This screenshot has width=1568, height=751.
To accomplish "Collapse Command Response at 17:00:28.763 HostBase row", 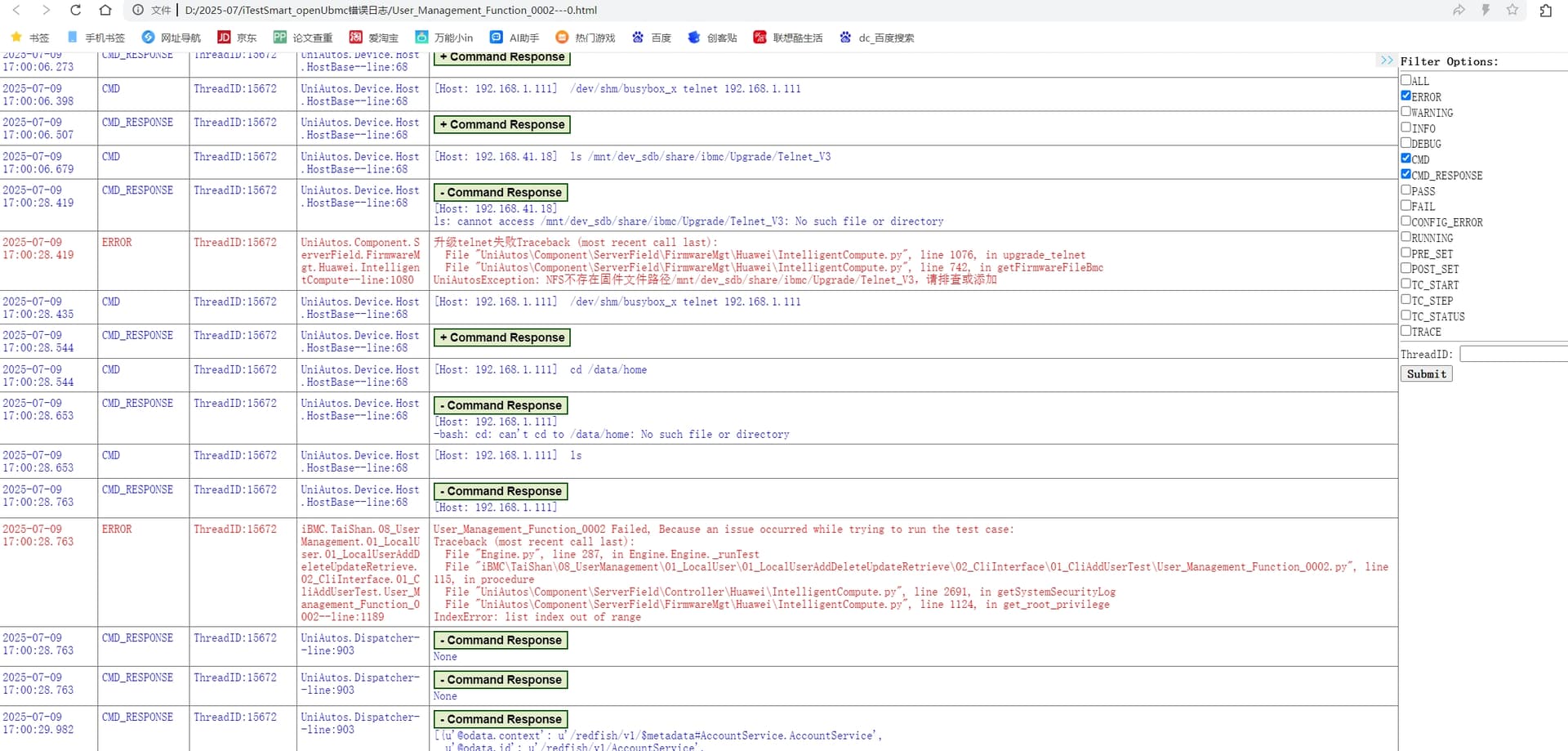I will point(501,491).
